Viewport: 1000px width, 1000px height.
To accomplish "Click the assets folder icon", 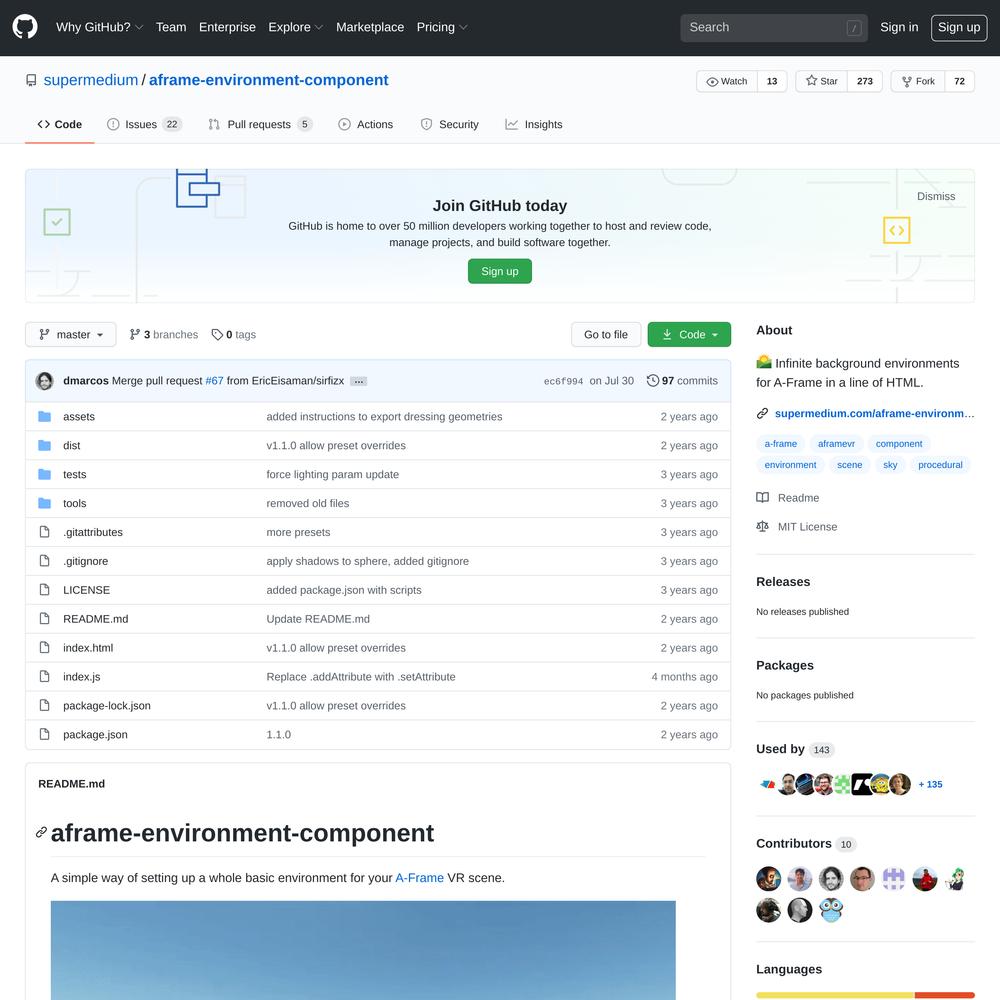I will coord(44,416).
